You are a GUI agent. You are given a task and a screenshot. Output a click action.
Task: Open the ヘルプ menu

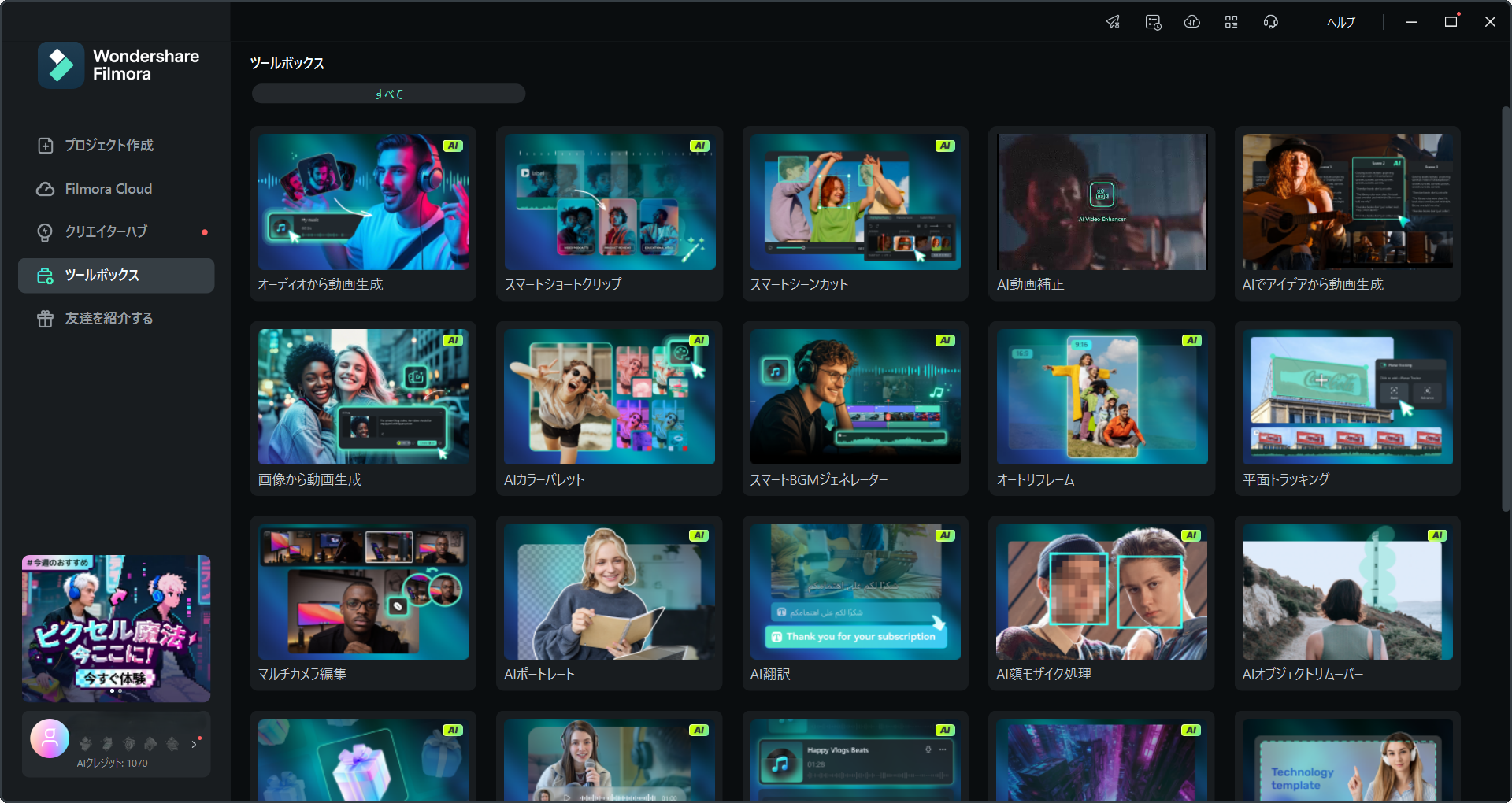(x=1341, y=22)
